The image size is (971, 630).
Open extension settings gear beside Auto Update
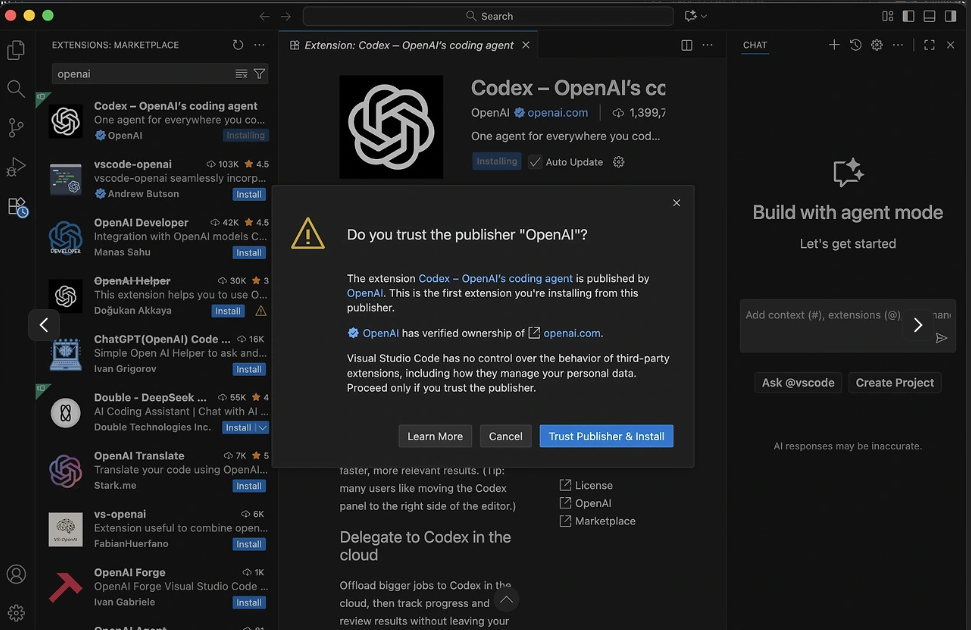618,162
